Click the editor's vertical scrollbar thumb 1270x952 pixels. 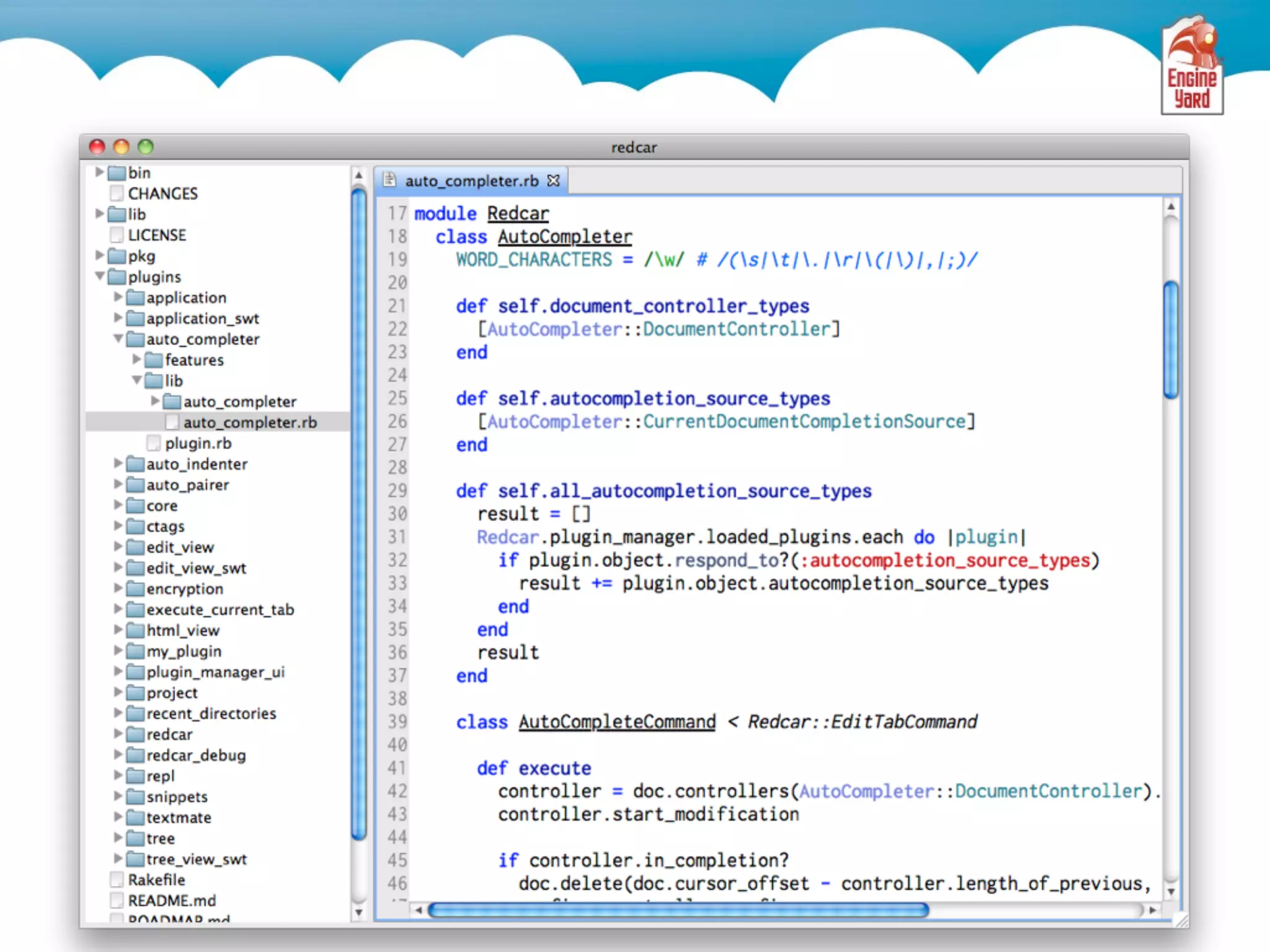[1170, 340]
